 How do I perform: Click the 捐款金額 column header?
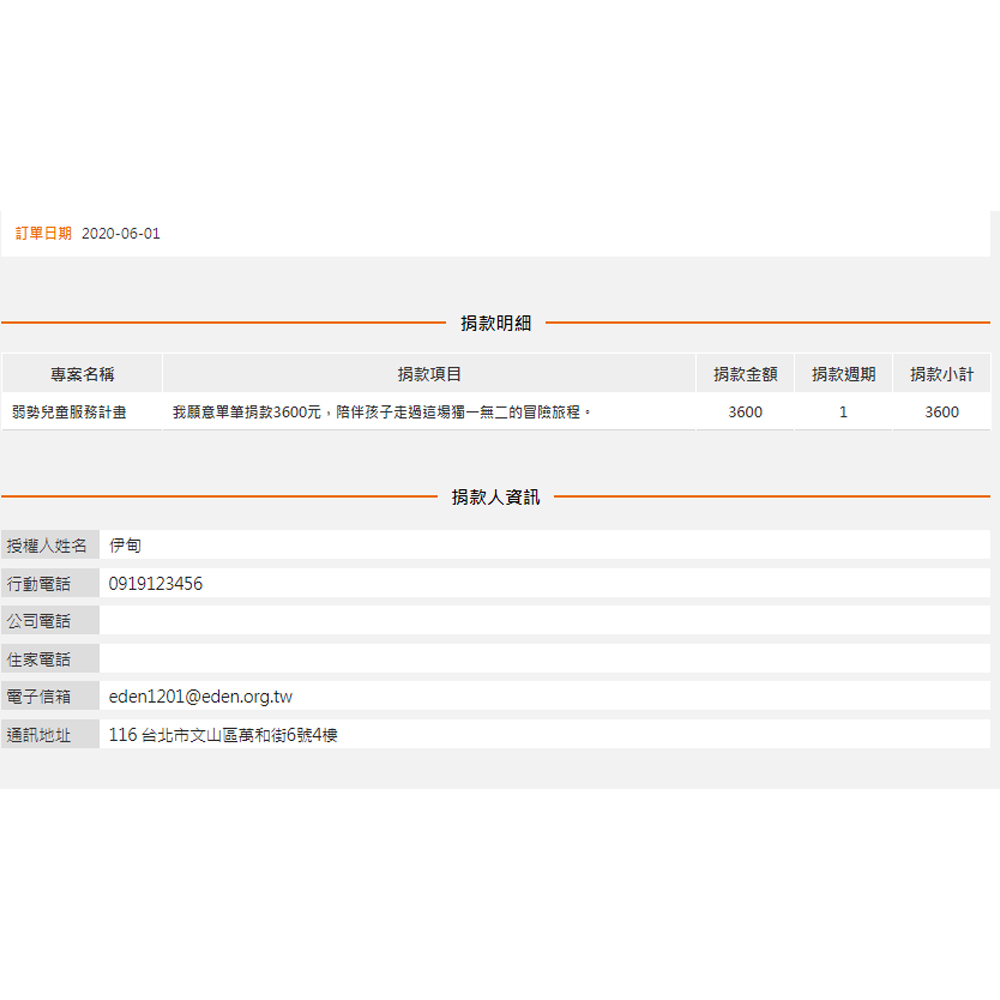pyautogui.click(x=745, y=374)
